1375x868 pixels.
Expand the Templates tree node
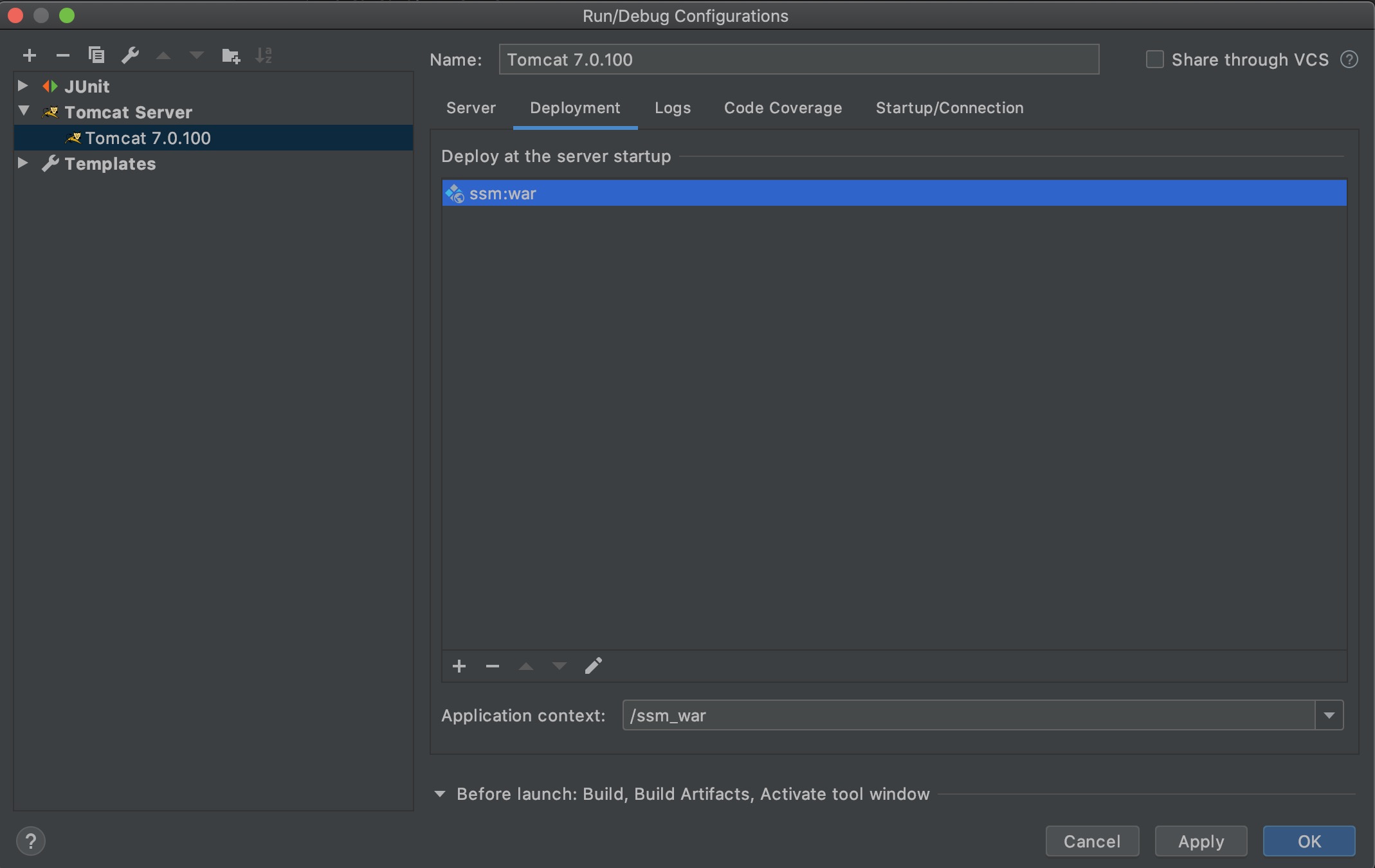tap(23, 163)
